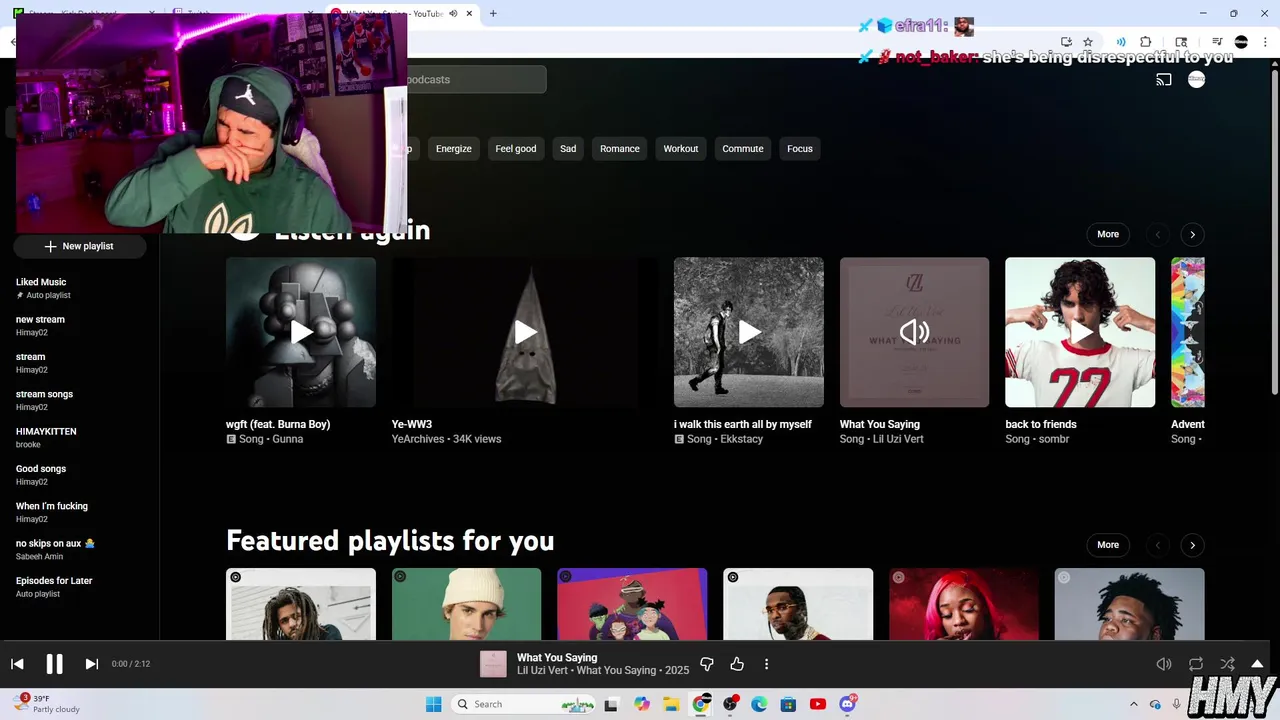
Task: Select the Commute mood chip
Action: (743, 149)
